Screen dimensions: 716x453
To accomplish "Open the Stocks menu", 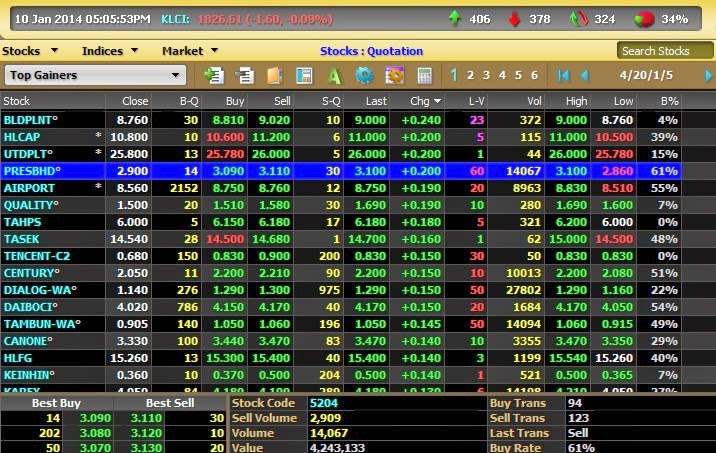I will click(x=30, y=51).
